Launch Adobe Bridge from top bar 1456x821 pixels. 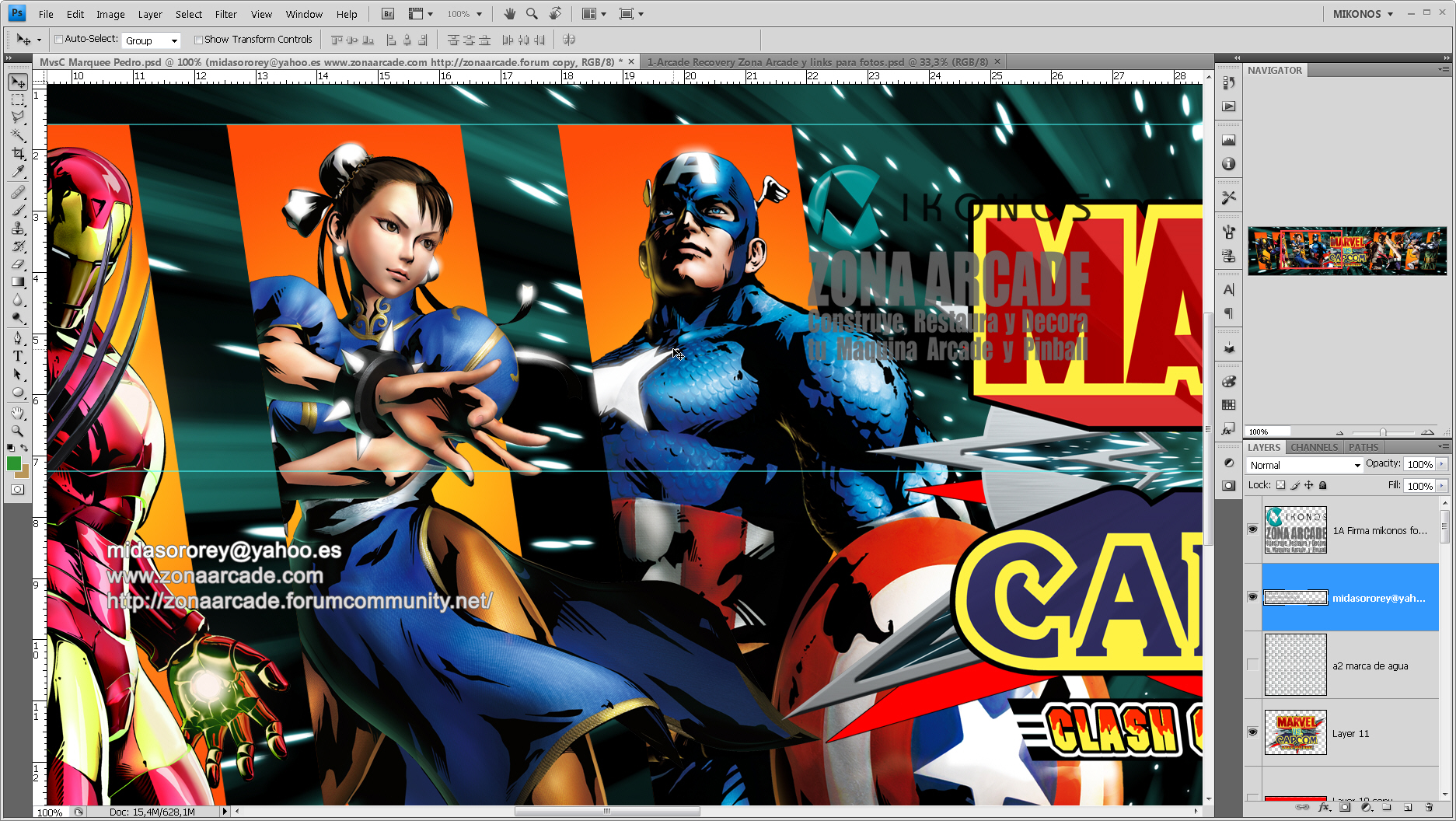coord(388,14)
